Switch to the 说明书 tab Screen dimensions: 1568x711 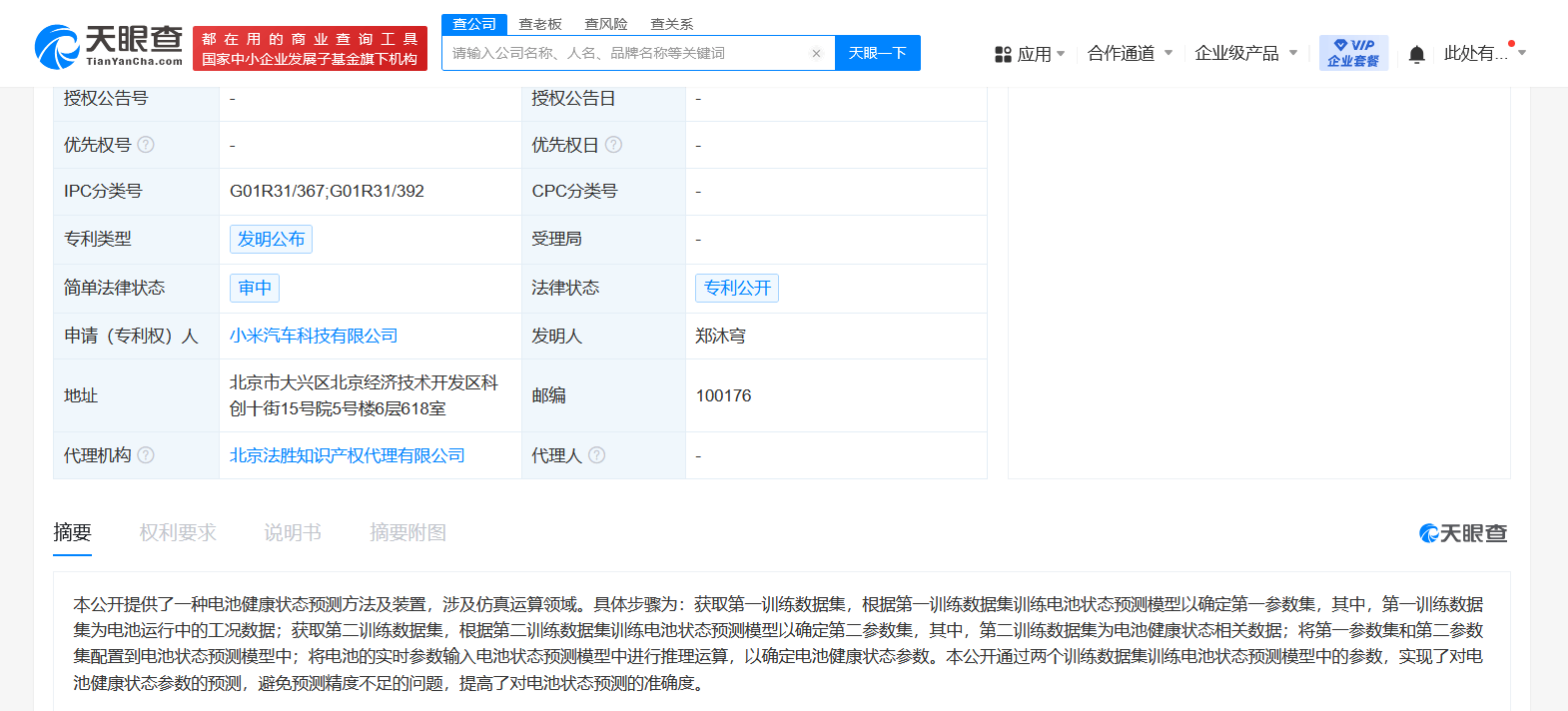(x=293, y=533)
